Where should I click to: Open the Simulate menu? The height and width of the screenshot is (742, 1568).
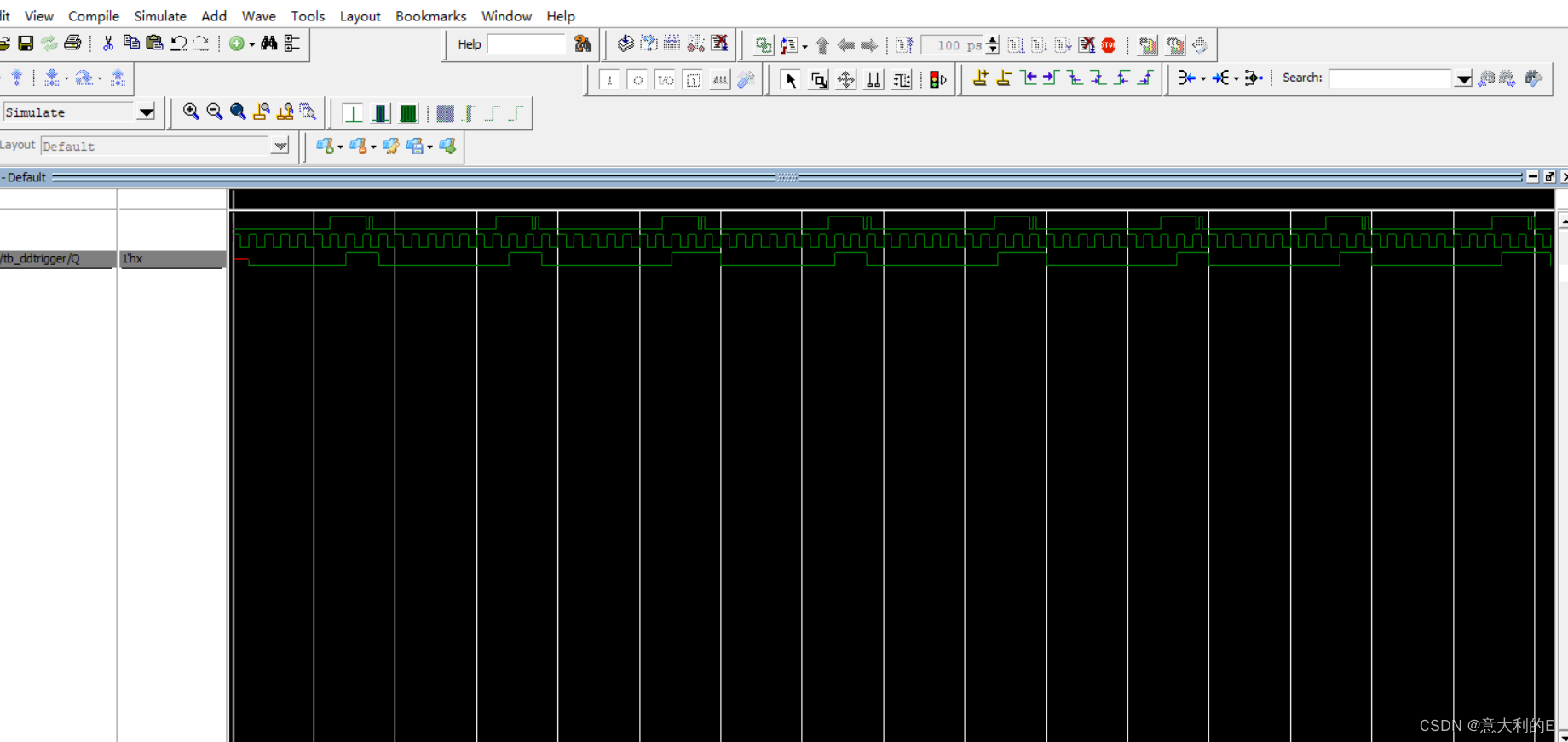(160, 16)
